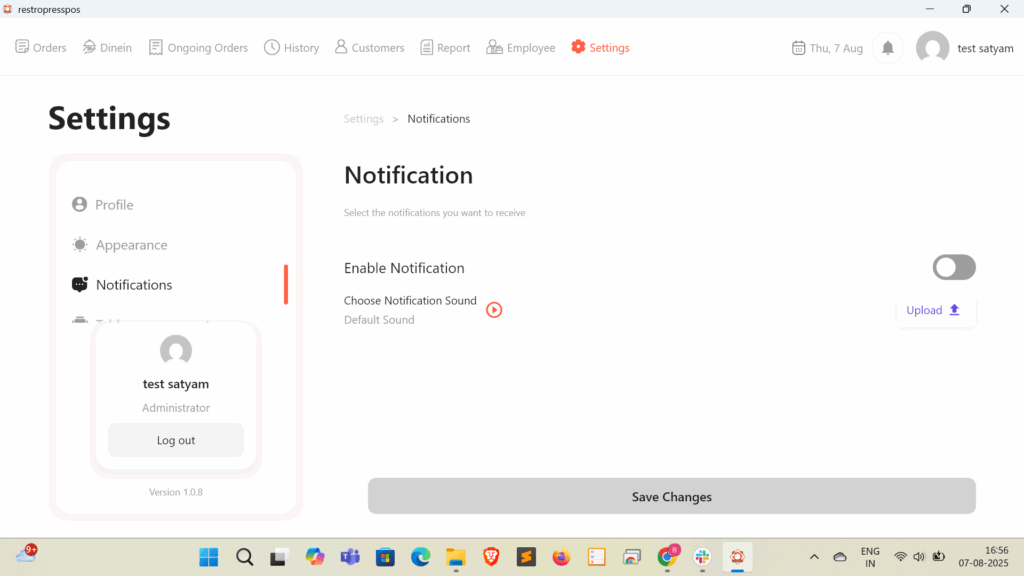Click the Settings gear icon
The image size is (1024, 576).
[578, 47]
